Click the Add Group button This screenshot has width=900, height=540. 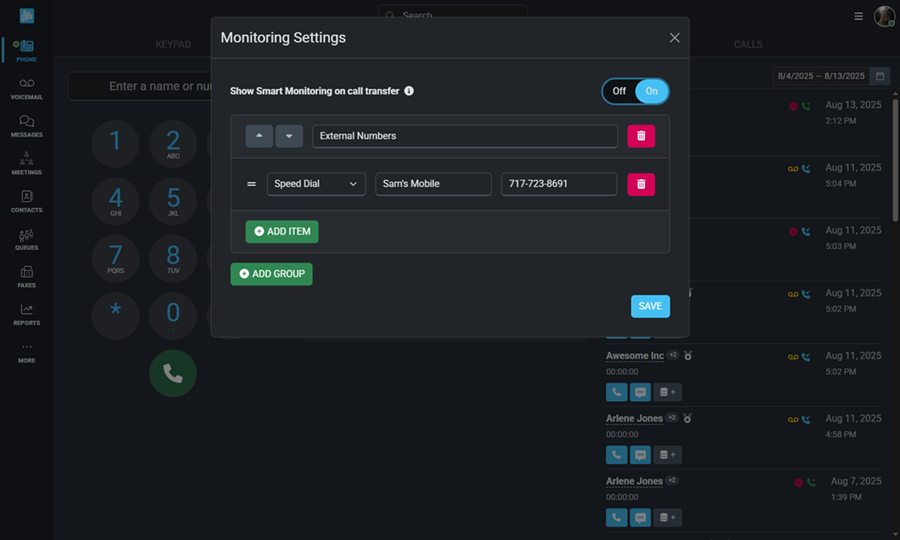pos(271,274)
